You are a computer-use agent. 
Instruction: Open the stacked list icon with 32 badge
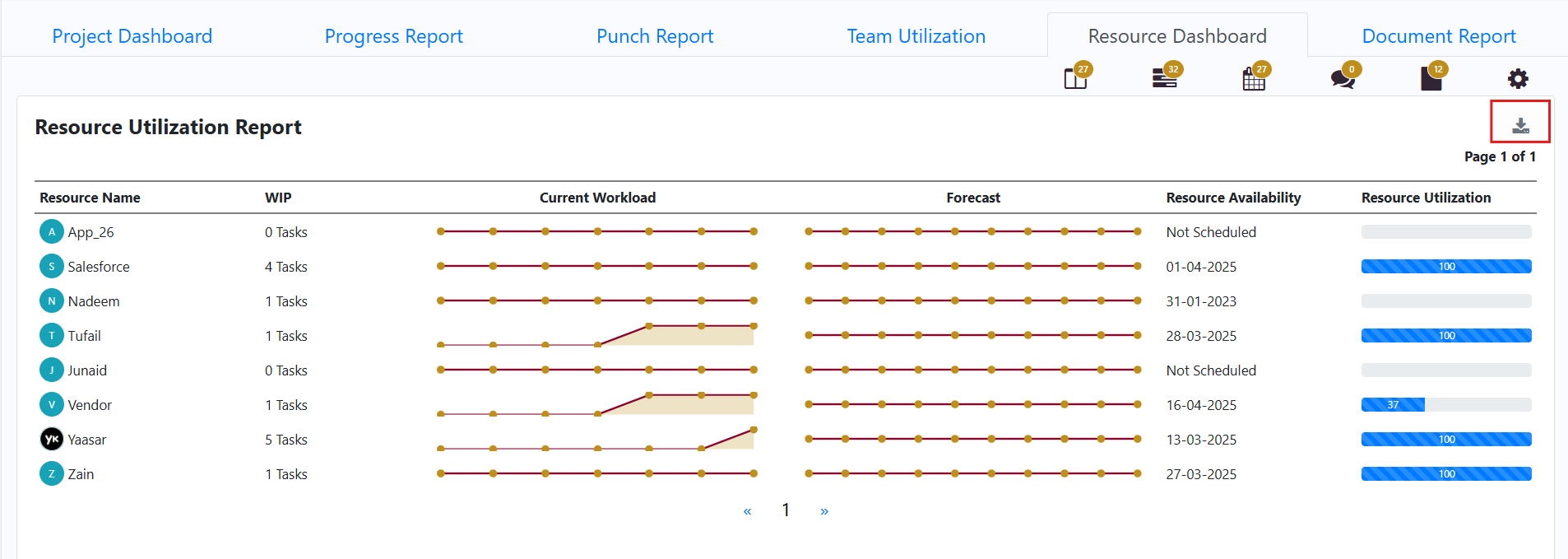pyautogui.click(x=1164, y=78)
